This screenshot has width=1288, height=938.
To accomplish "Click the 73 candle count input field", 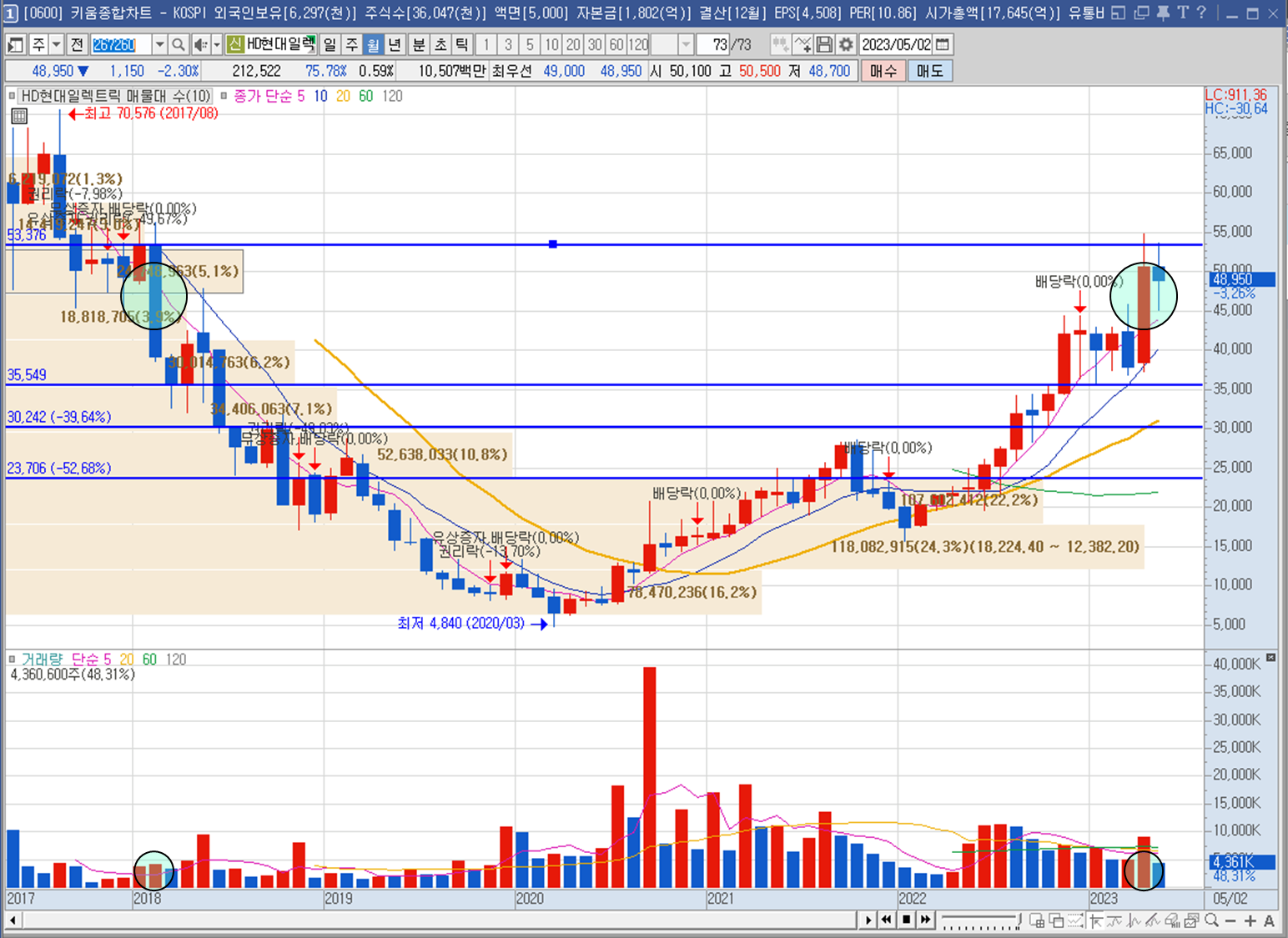I will (713, 45).
